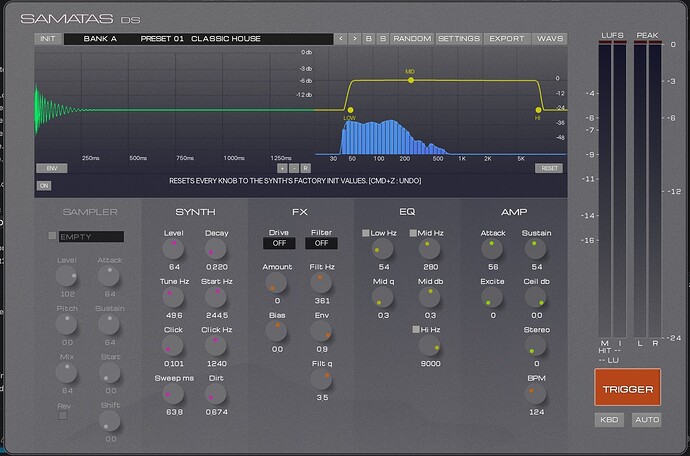Image resolution: width=690 pixels, height=456 pixels.
Task: Open the Filter OFF selector
Action: point(321,243)
